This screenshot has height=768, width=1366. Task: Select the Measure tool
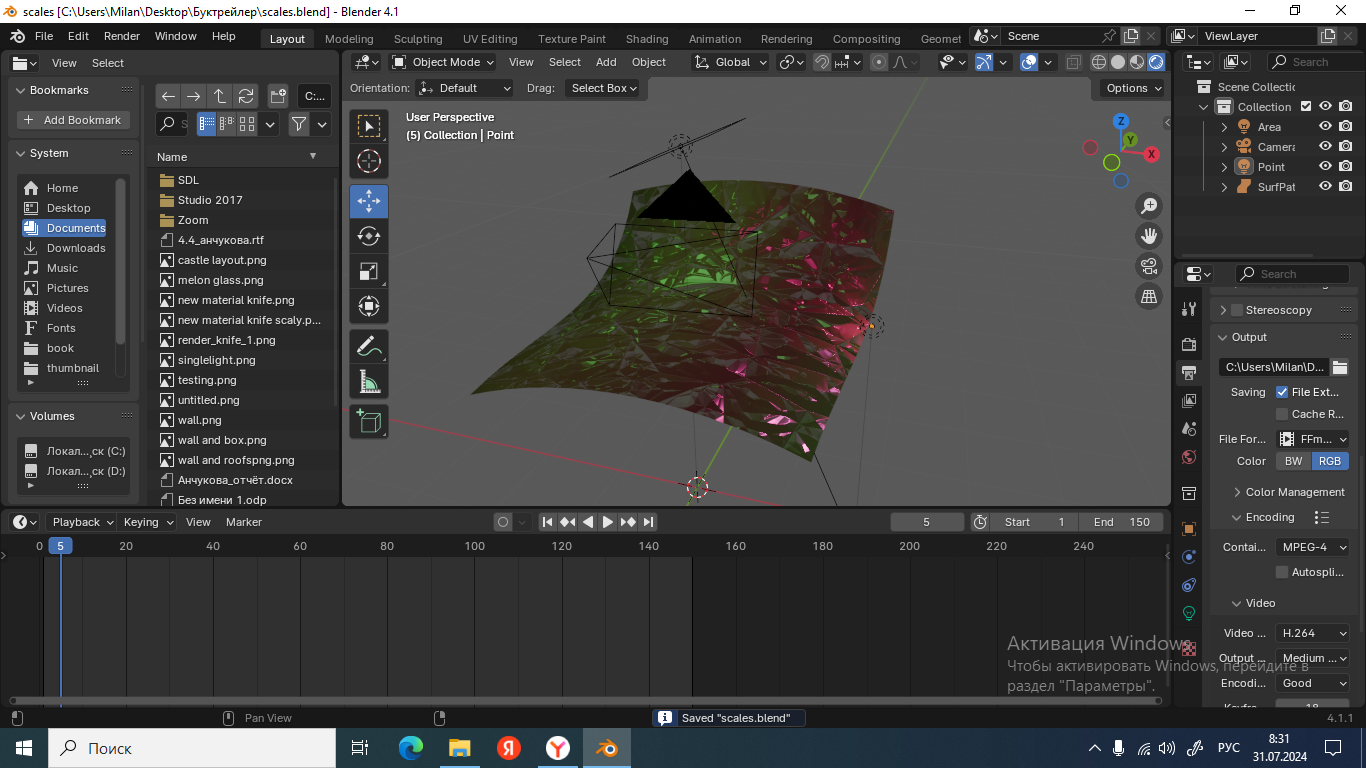point(369,382)
